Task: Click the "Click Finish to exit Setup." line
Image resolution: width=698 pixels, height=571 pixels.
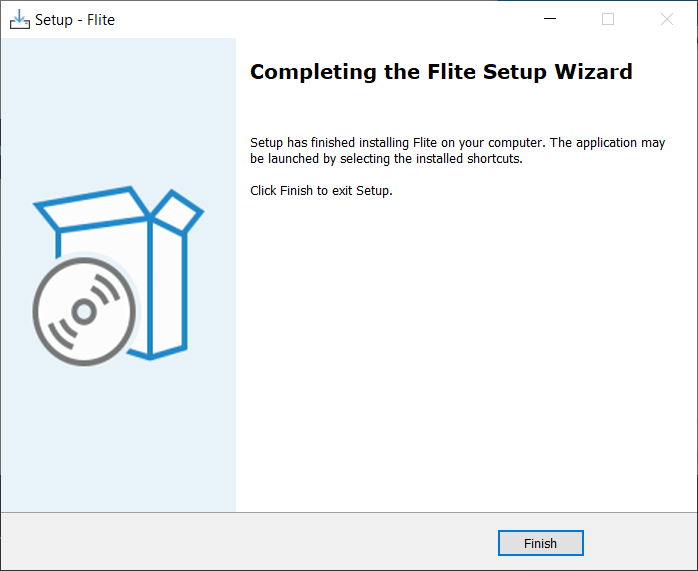Action: [x=321, y=191]
